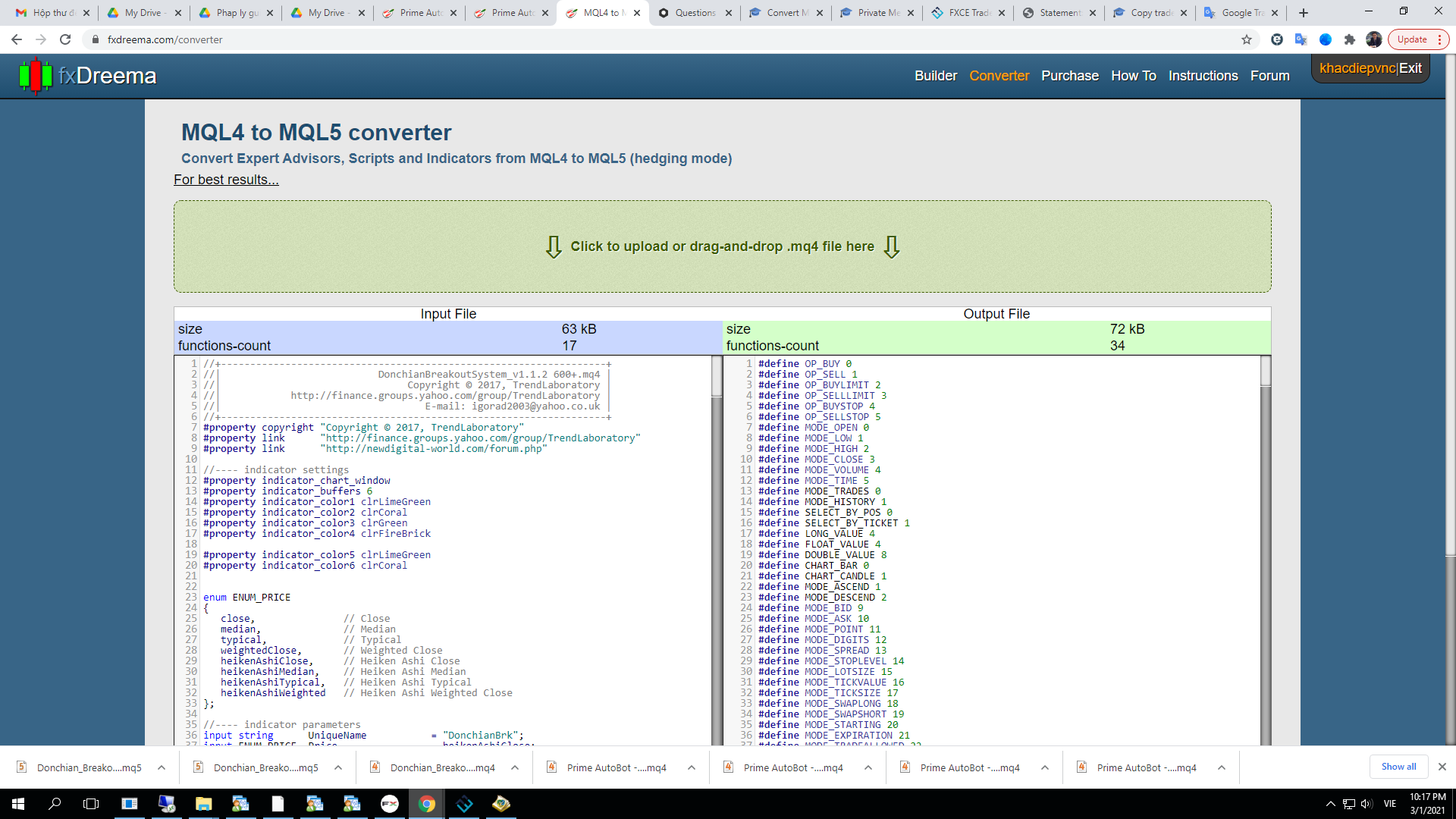Viewport: 1456px width, 819px height.
Task: Click the volume icon in system tray
Action: click(x=1367, y=804)
